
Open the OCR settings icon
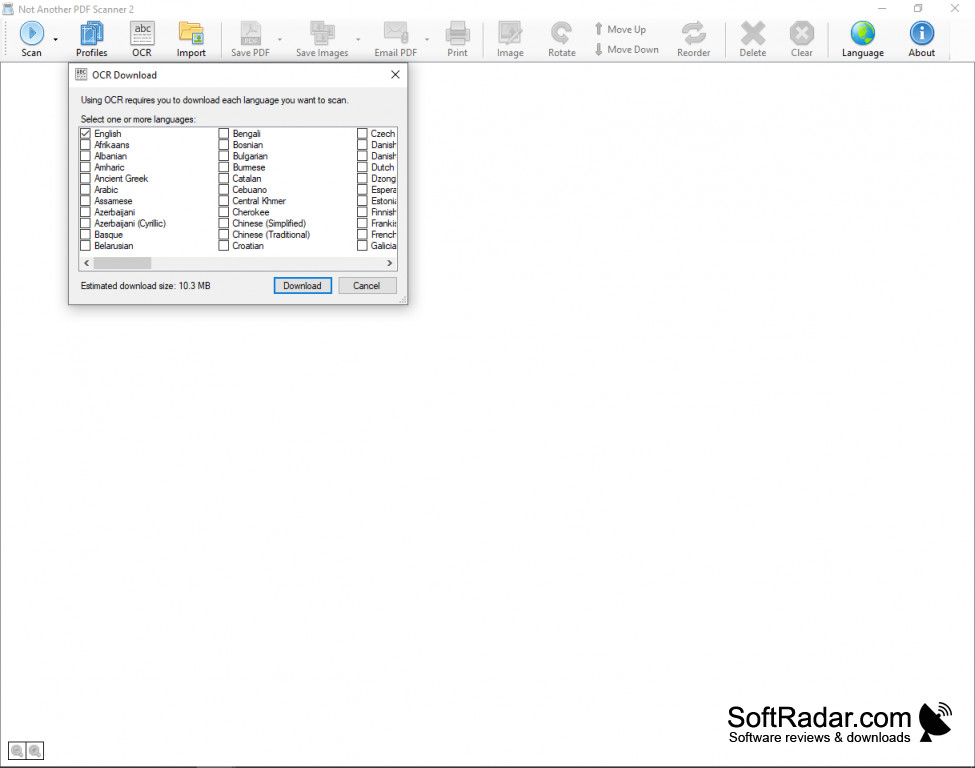click(142, 39)
